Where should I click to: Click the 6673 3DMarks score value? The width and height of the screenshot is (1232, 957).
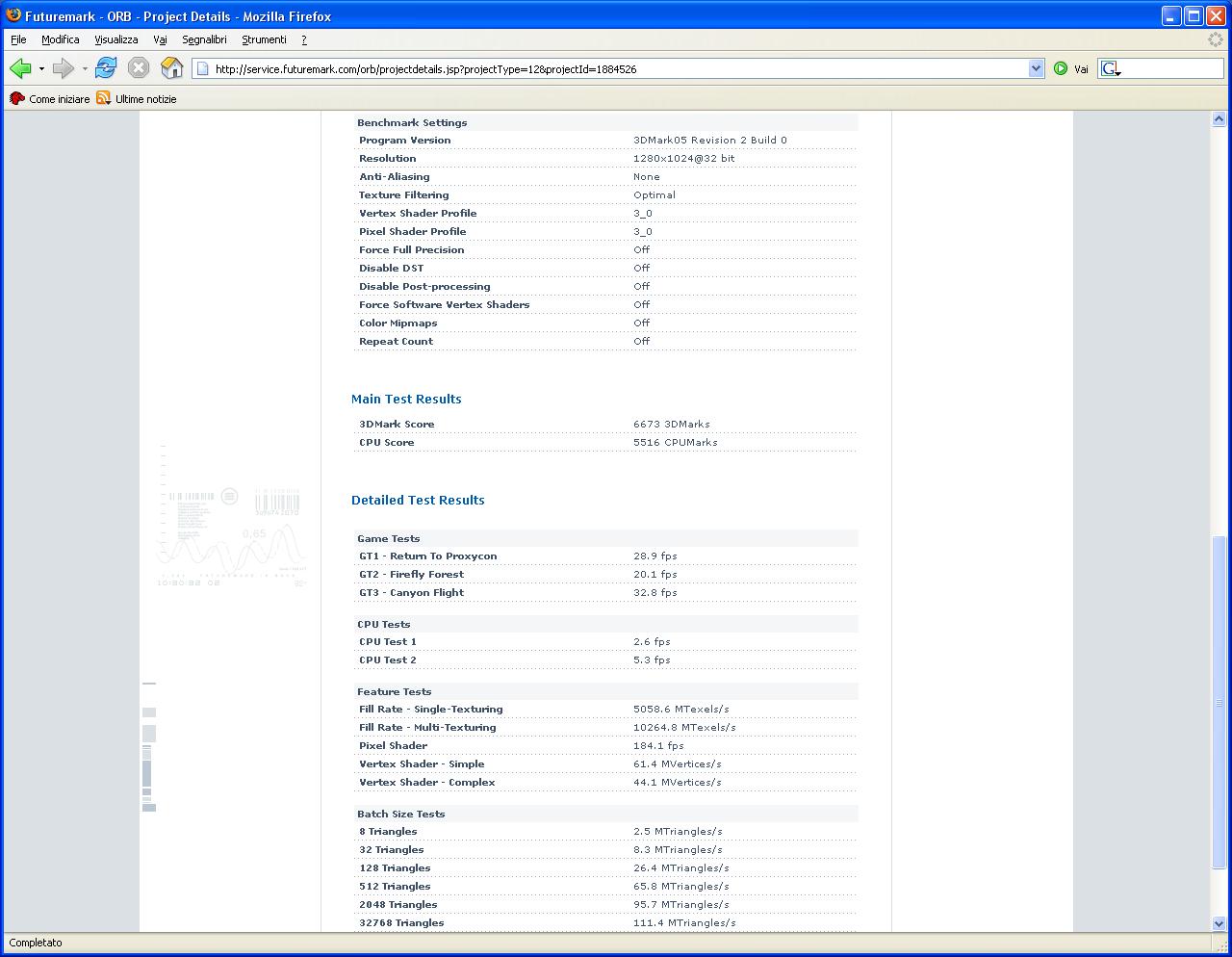point(672,424)
